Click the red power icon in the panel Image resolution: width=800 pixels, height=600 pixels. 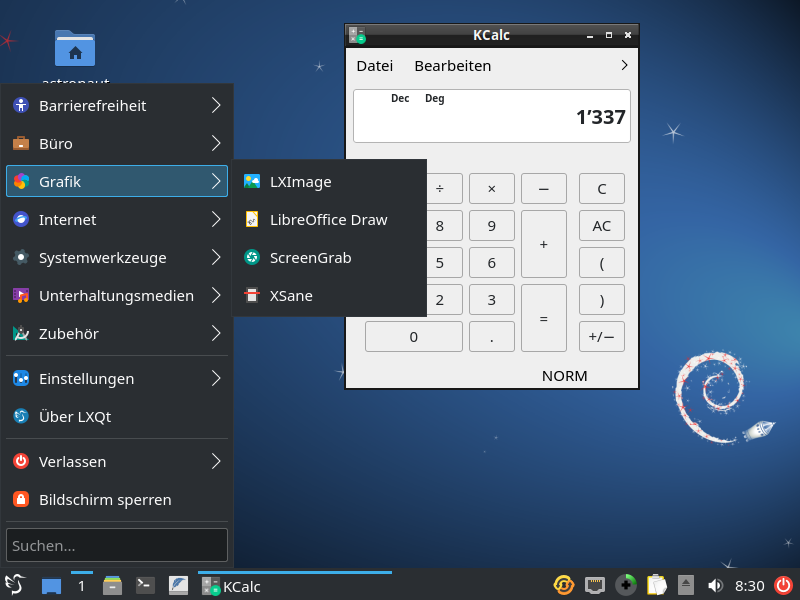click(x=784, y=585)
